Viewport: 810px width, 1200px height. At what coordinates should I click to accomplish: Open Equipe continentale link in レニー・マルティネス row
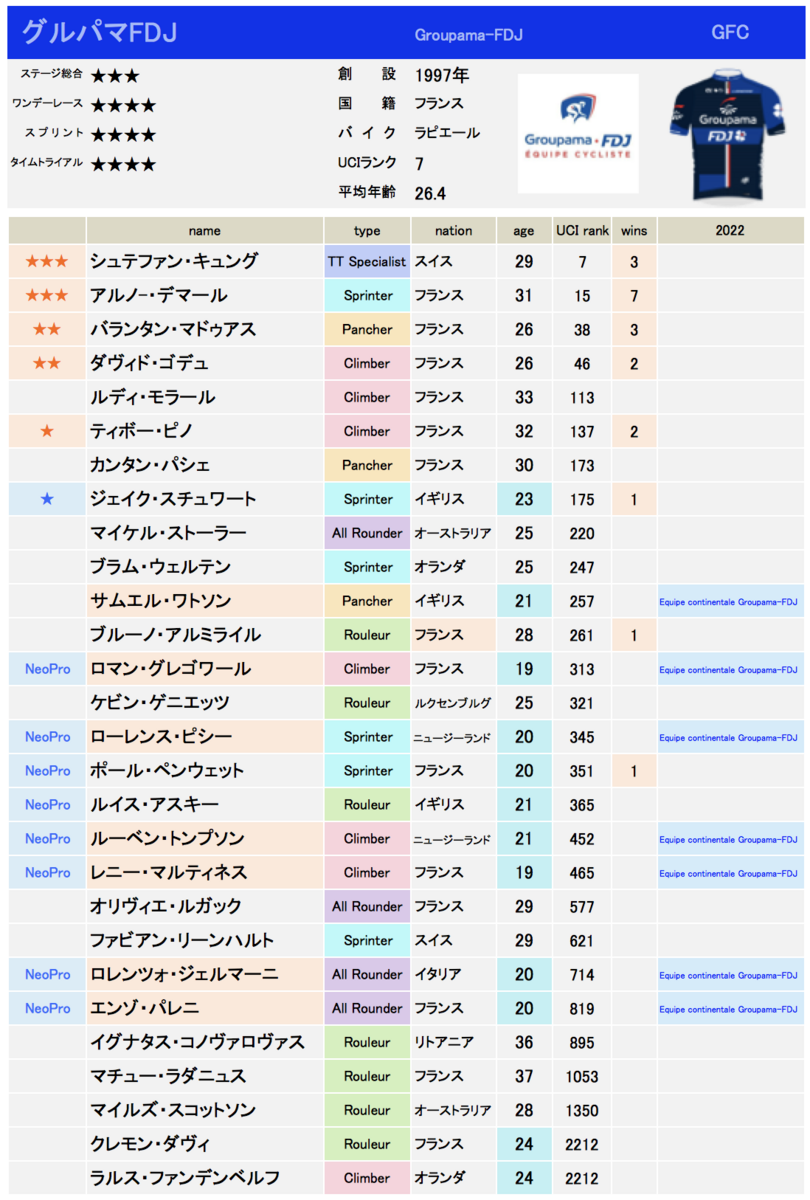729,873
